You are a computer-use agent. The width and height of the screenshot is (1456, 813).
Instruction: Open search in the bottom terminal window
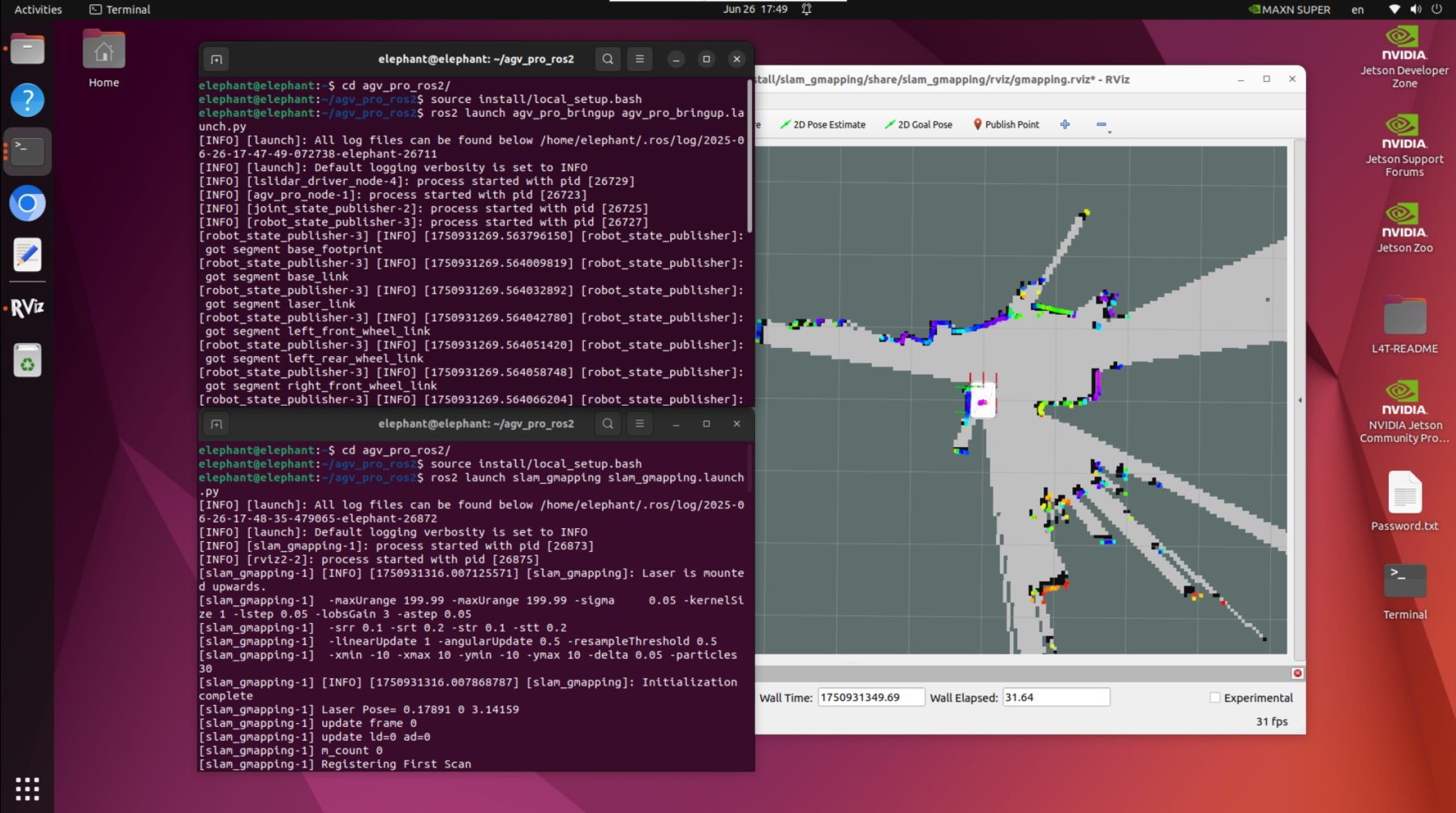pos(608,424)
